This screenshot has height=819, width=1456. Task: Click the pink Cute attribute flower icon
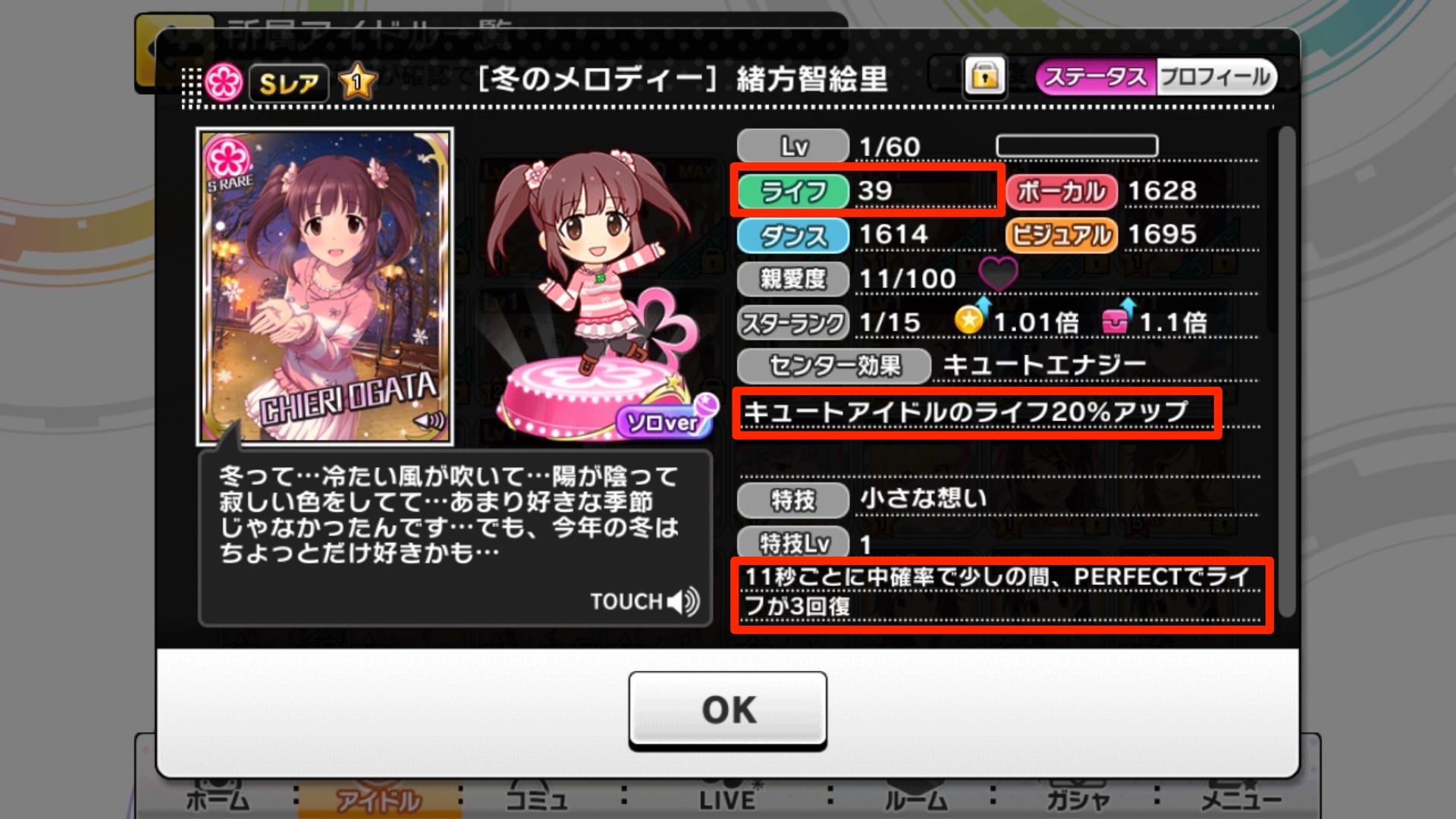(x=224, y=82)
